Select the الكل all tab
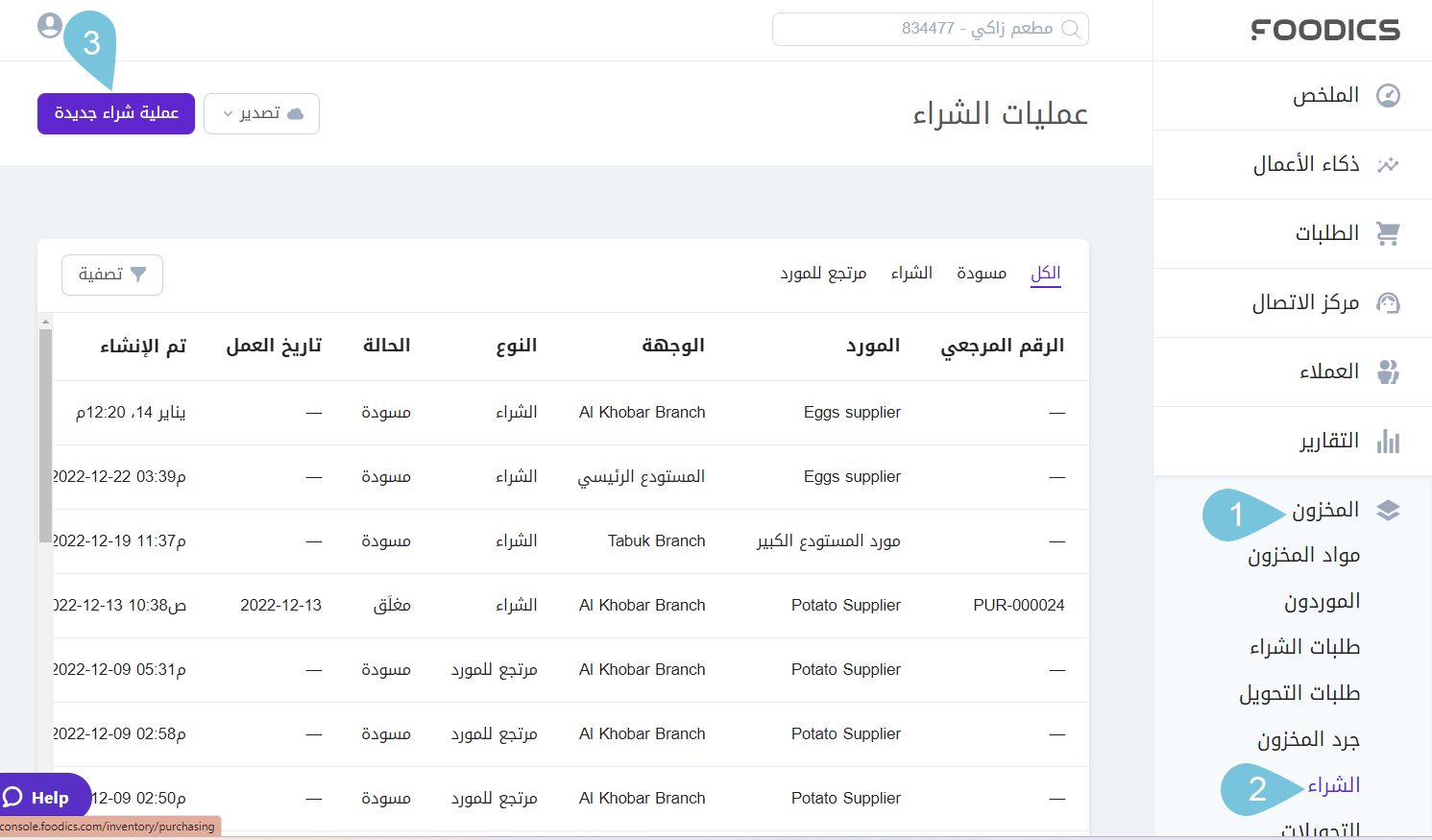 click(1045, 274)
